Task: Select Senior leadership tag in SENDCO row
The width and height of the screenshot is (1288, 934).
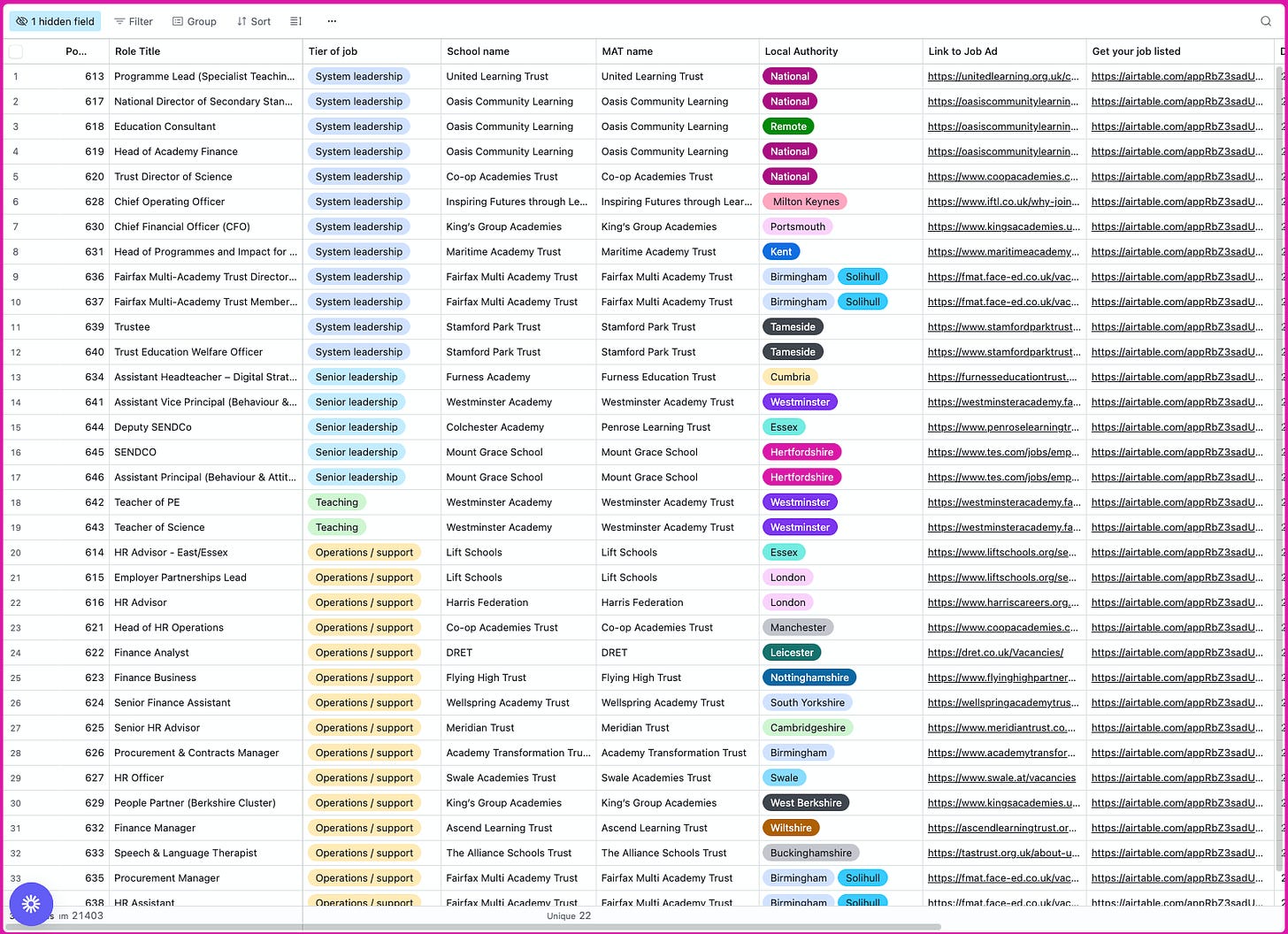Action: click(356, 452)
